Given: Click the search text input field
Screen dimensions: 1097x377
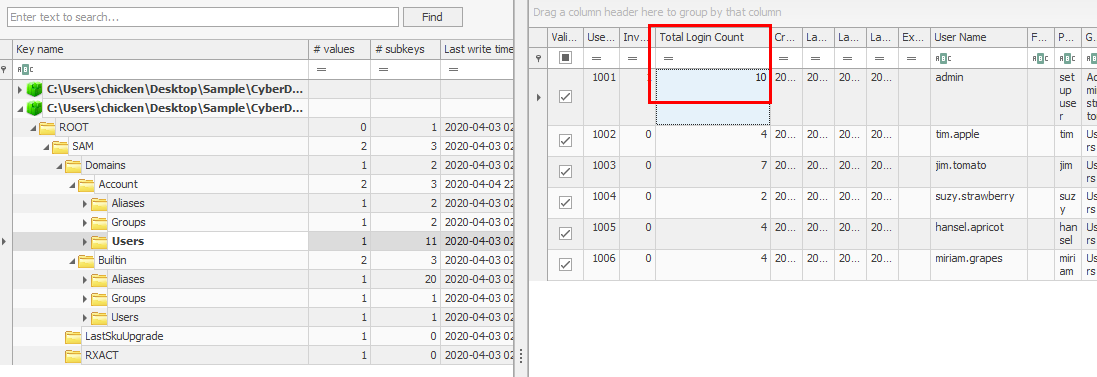Looking at the screenshot, I should [203, 17].
